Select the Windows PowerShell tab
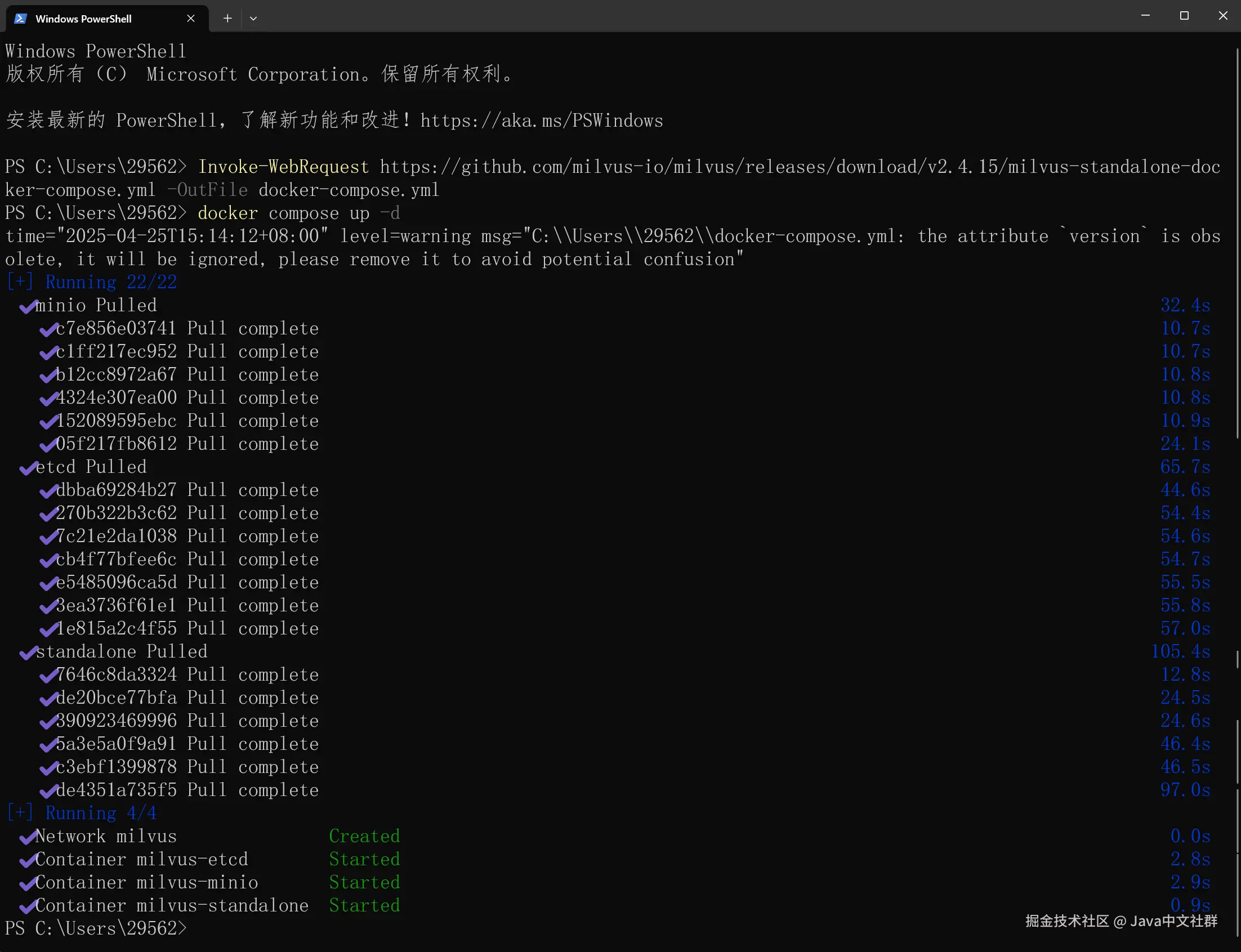This screenshot has width=1241, height=952. pyautogui.click(x=84, y=19)
